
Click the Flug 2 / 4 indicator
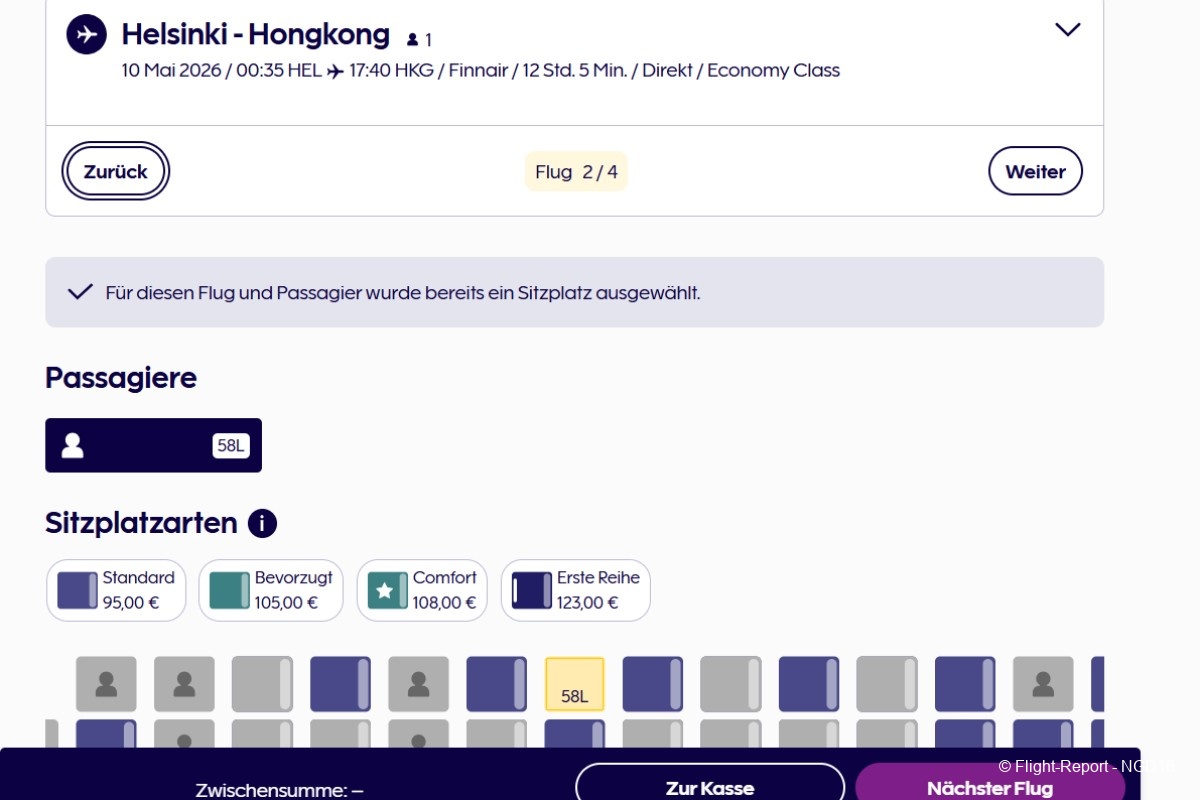click(x=576, y=172)
